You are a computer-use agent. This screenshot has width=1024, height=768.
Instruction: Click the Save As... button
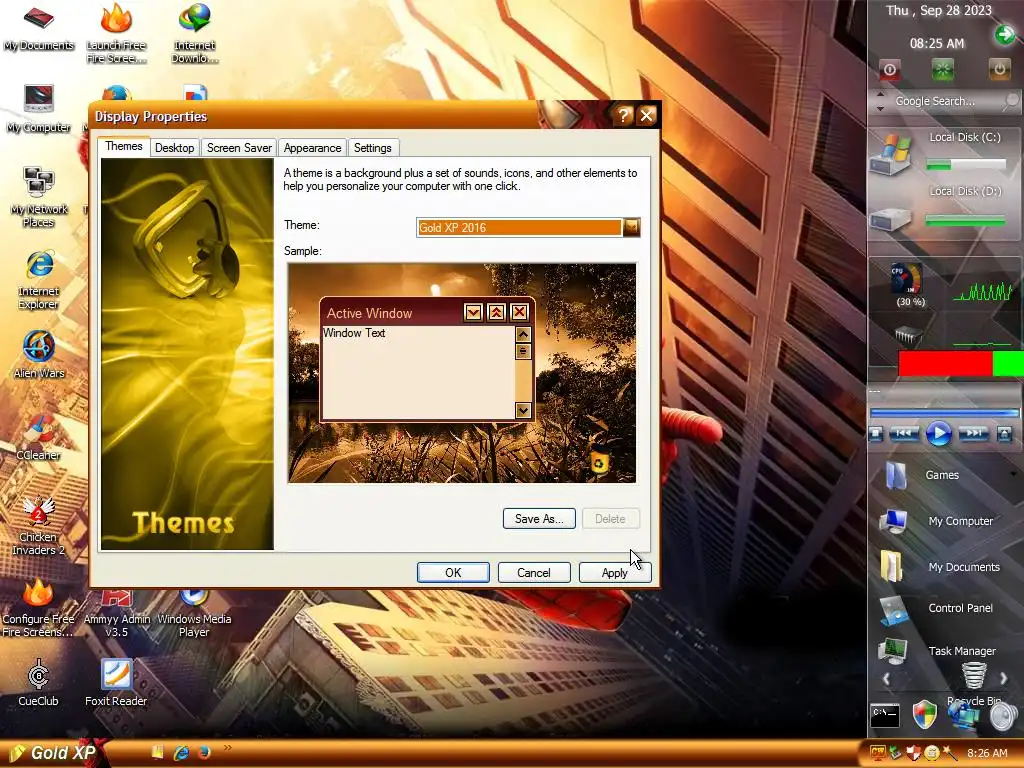point(539,519)
